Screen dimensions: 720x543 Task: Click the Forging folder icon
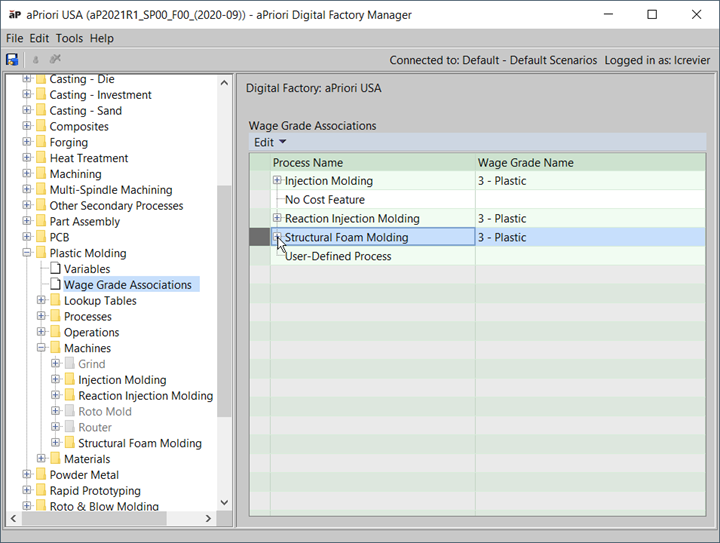point(41,142)
